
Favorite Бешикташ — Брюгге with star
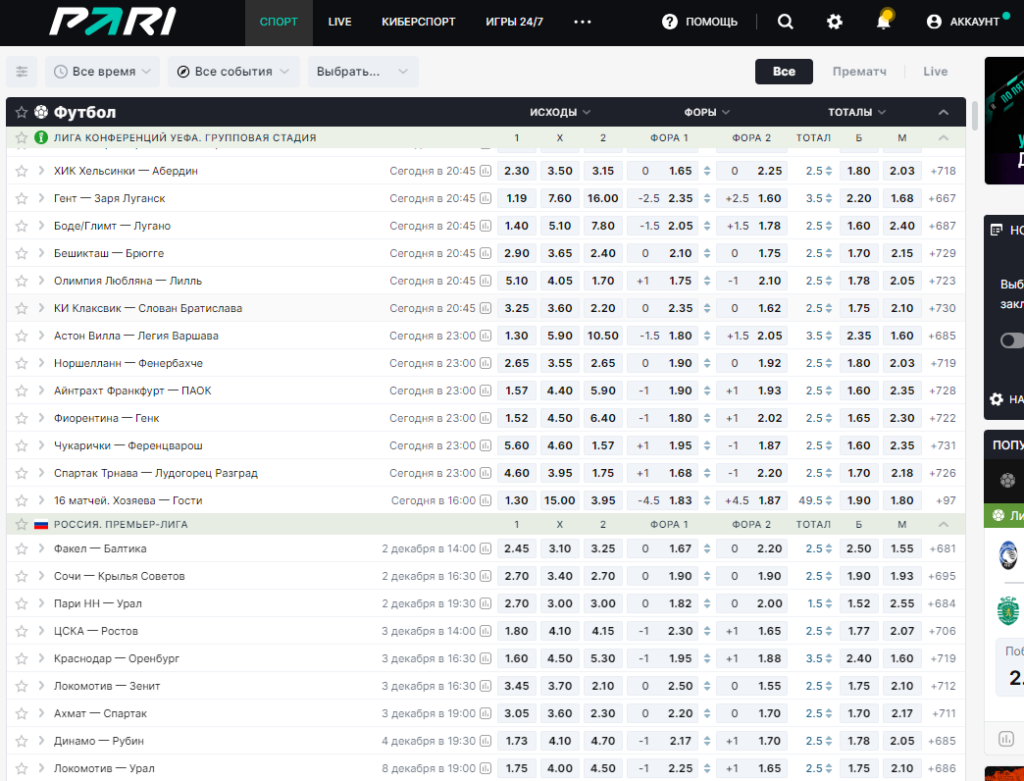(22, 253)
